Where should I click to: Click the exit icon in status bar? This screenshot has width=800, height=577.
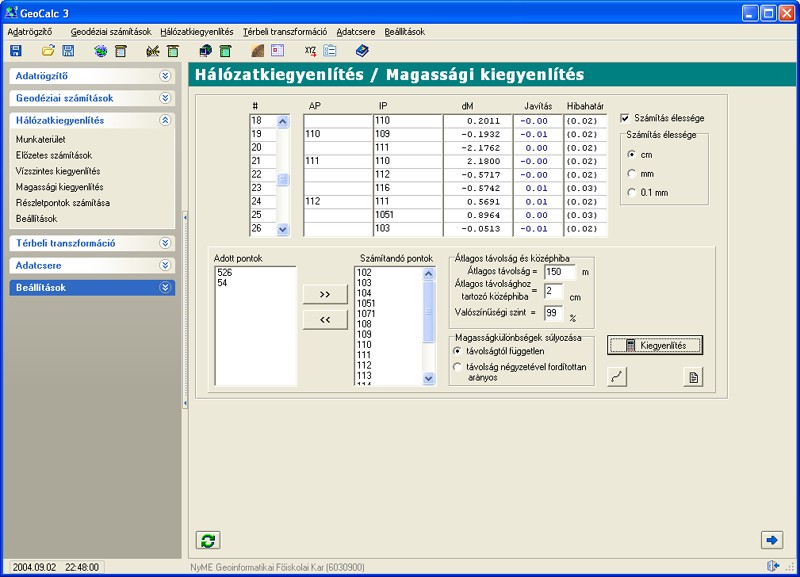pyautogui.click(x=773, y=566)
